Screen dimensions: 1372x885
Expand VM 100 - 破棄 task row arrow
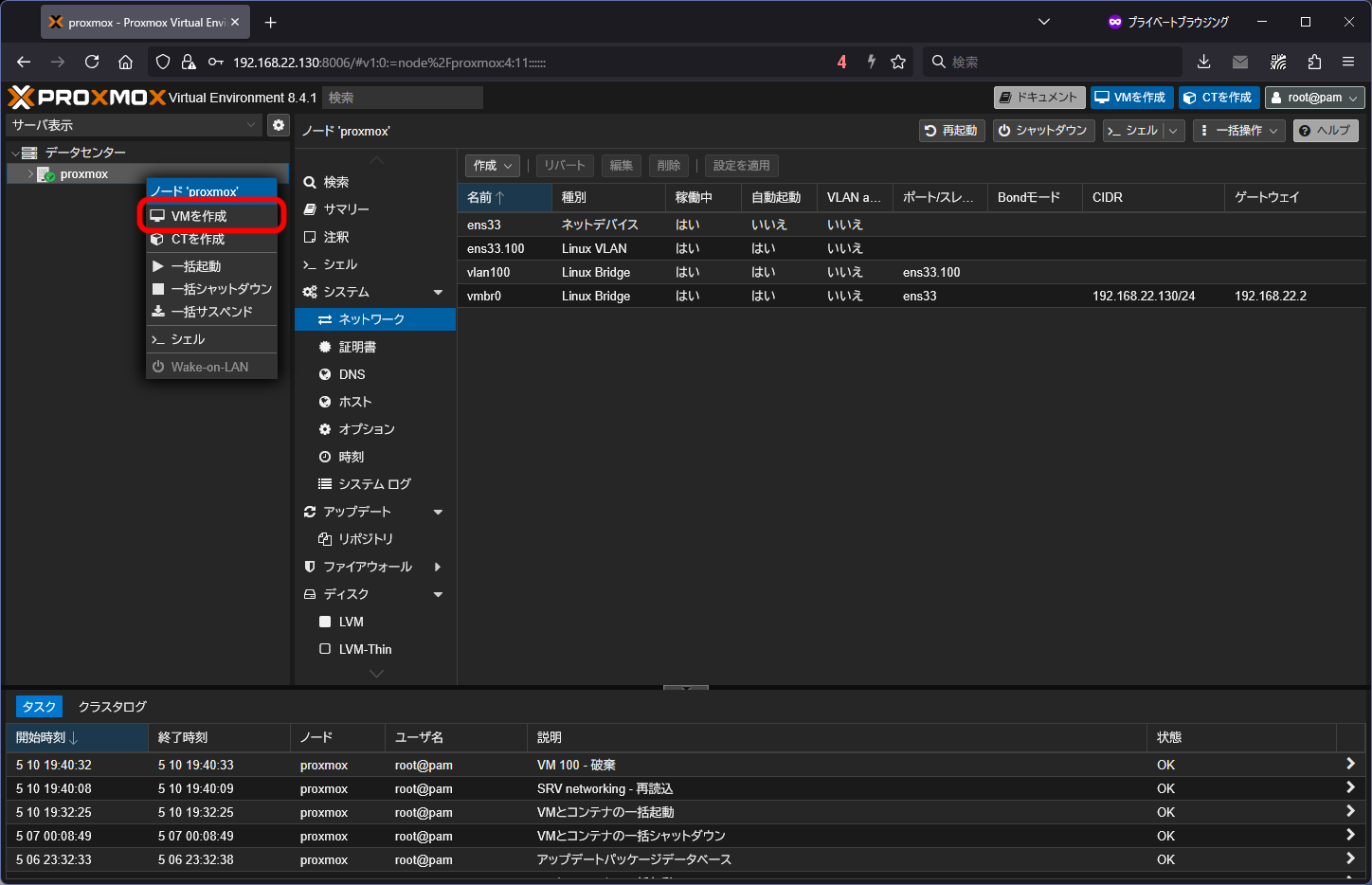pyautogui.click(x=1350, y=764)
